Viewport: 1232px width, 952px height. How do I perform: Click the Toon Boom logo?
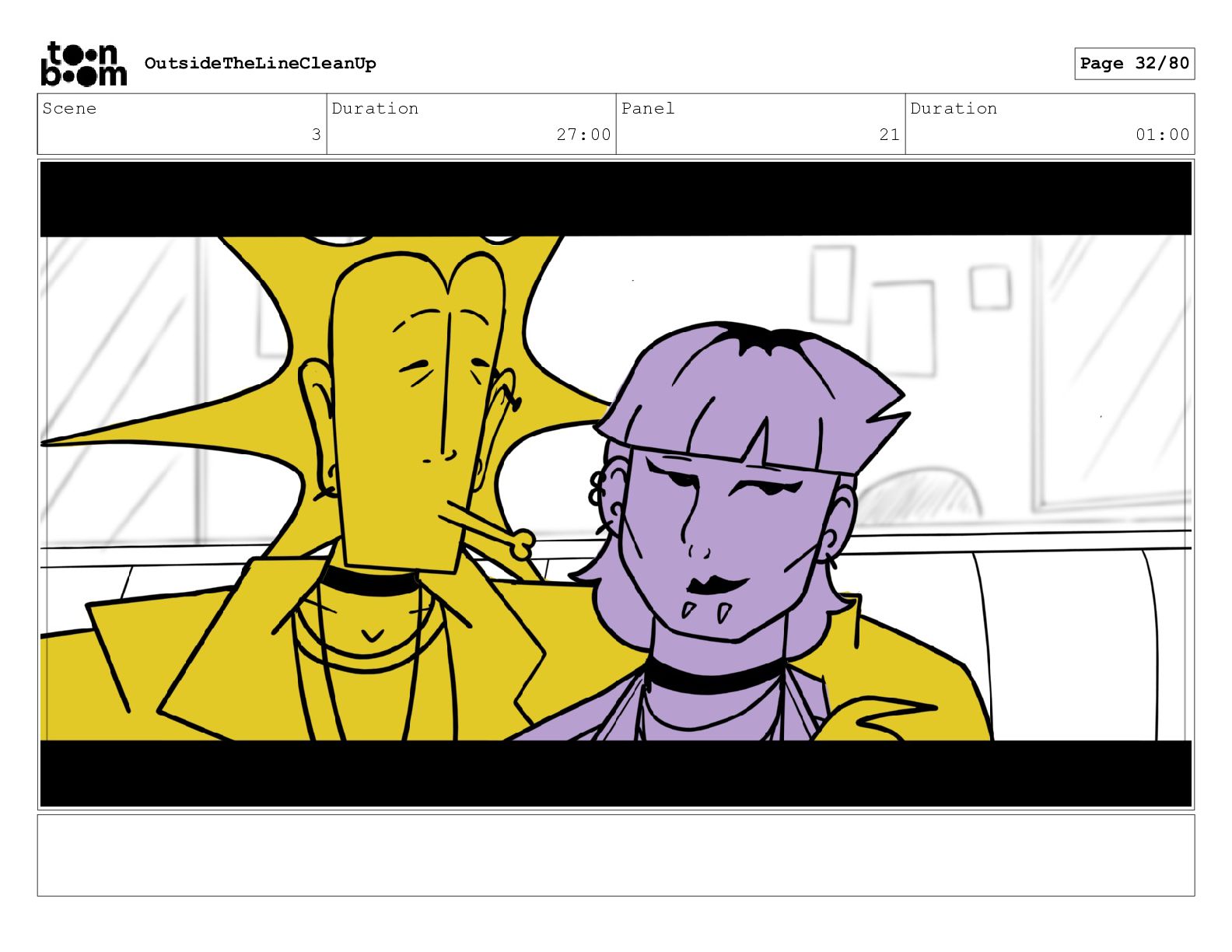point(83,64)
